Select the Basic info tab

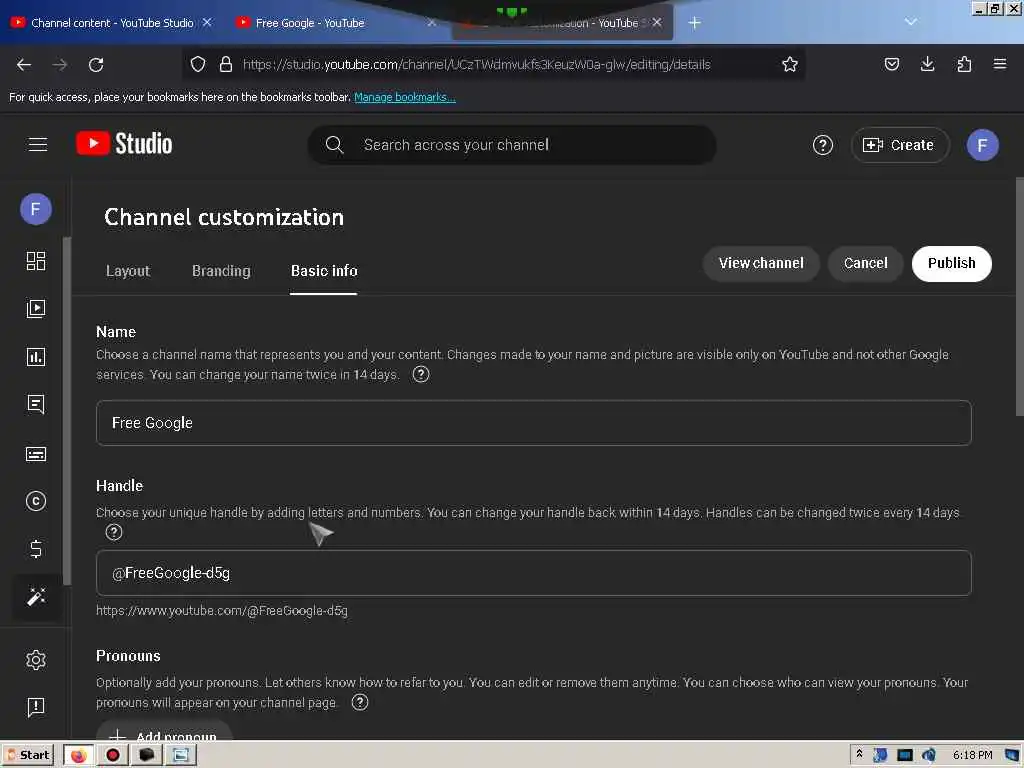pyautogui.click(x=324, y=271)
